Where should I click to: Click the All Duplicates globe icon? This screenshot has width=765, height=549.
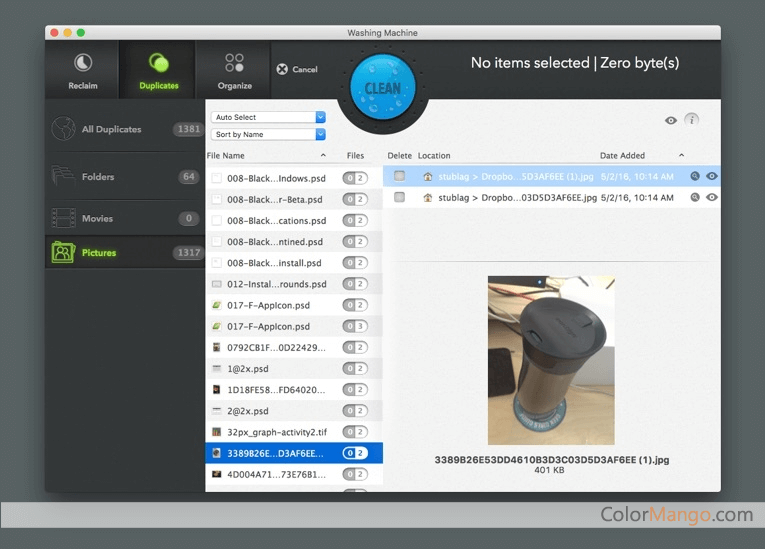pos(63,129)
